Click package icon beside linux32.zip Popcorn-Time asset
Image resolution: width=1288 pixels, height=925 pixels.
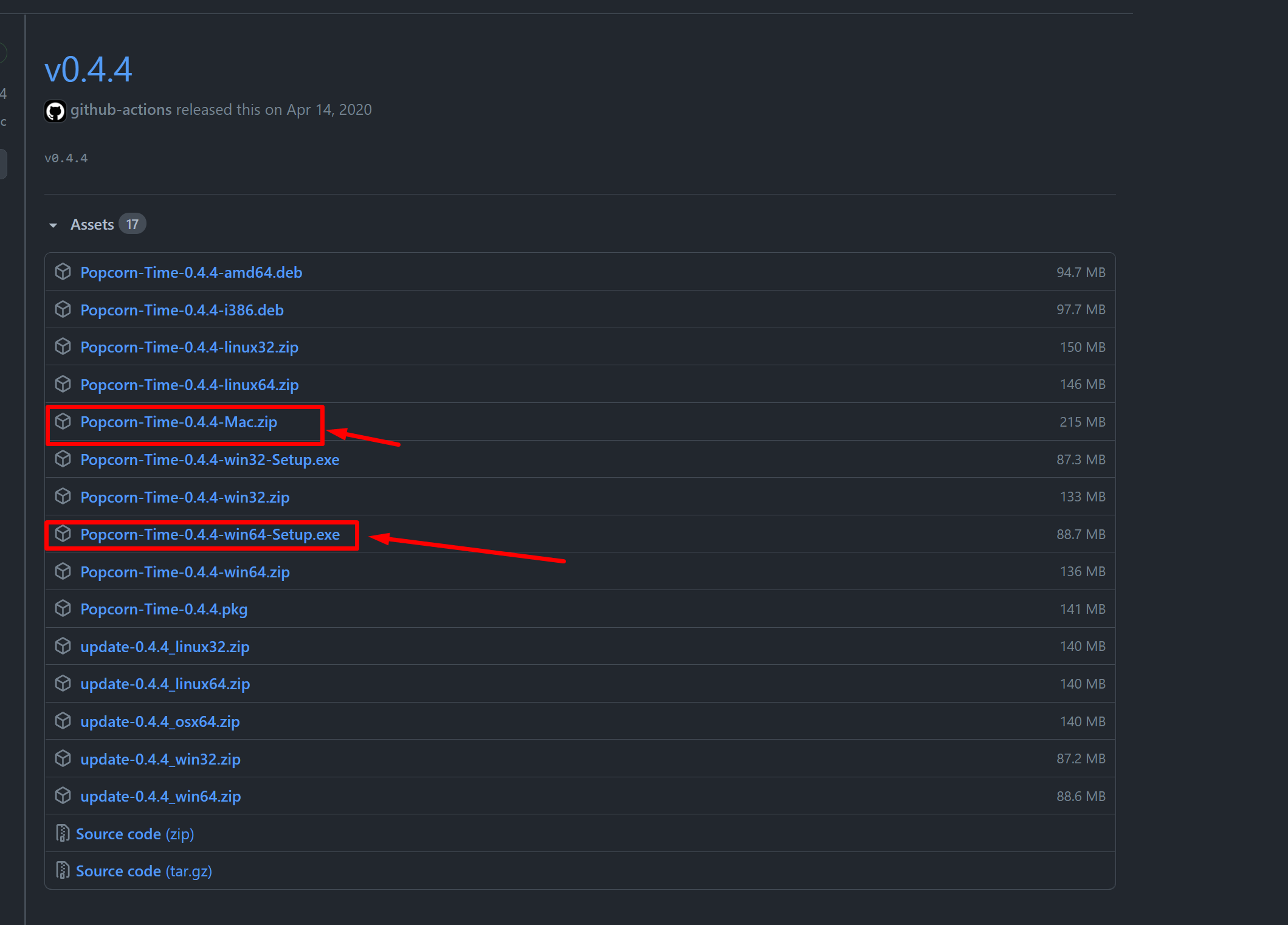coord(63,346)
